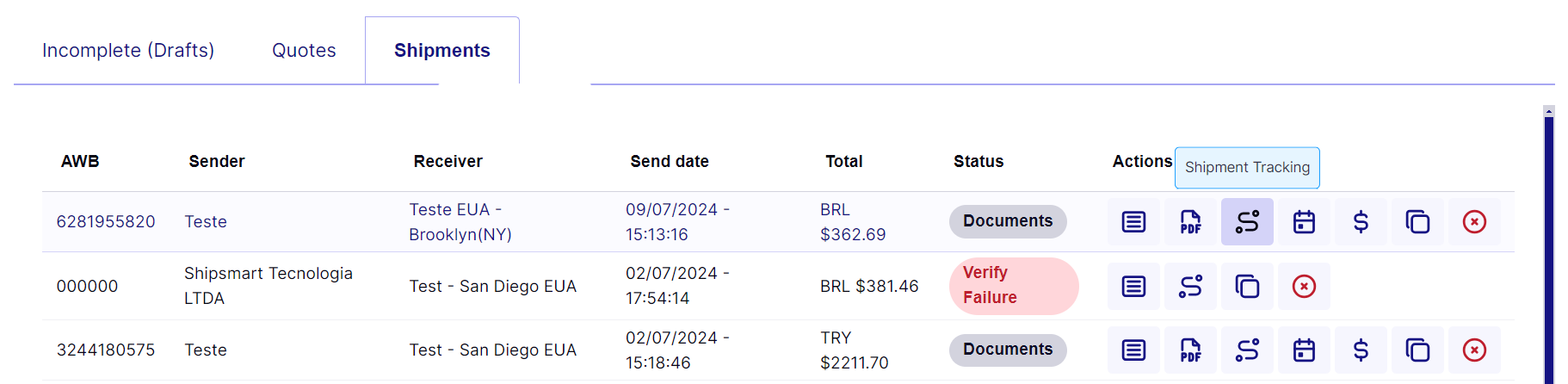Click the Verify Failure status badge
Image resolution: width=1568 pixels, height=384 pixels.
1014,286
